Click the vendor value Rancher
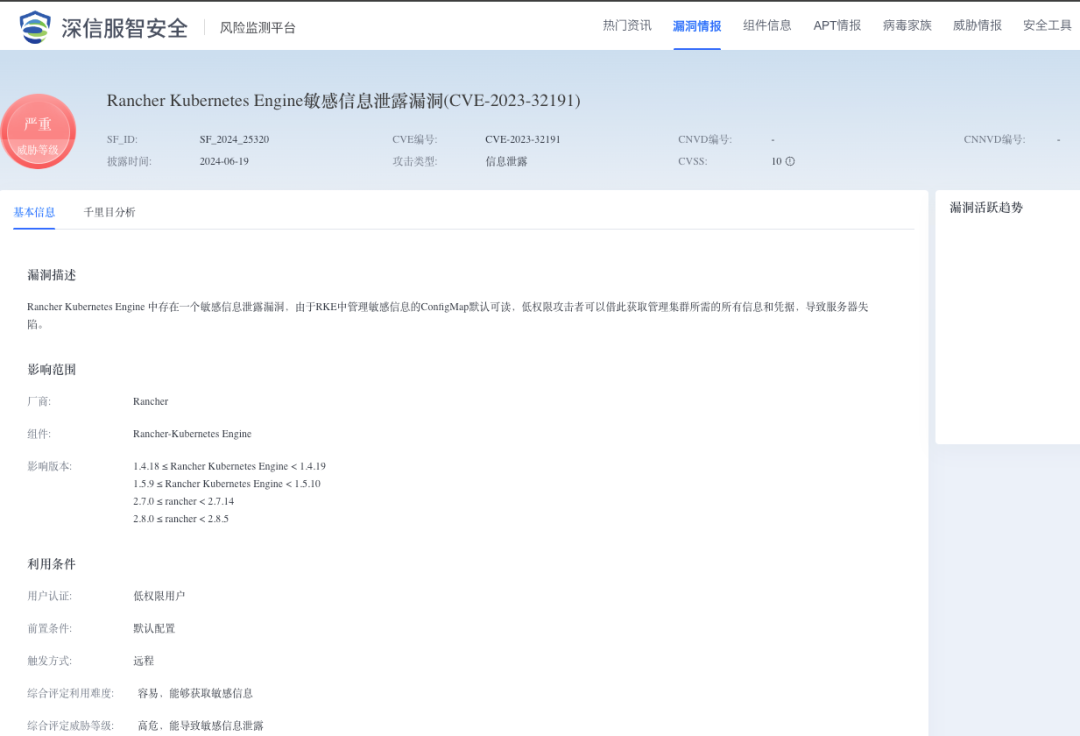The width and height of the screenshot is (1080, 736). coord(150,401)
